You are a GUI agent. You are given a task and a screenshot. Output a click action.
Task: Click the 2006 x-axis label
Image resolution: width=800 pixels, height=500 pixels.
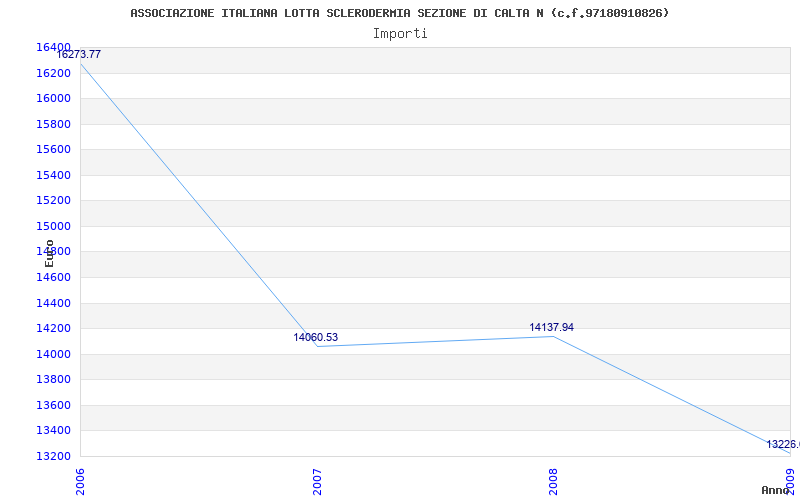tap(80, 482)
